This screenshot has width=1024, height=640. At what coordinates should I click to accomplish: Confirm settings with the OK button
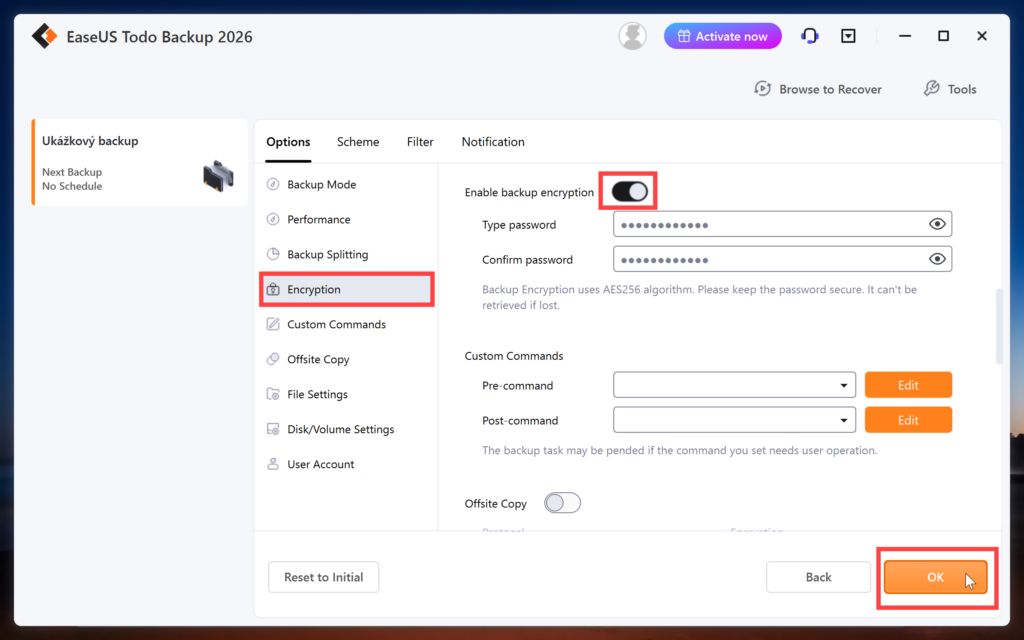click(x=935, y=577)
